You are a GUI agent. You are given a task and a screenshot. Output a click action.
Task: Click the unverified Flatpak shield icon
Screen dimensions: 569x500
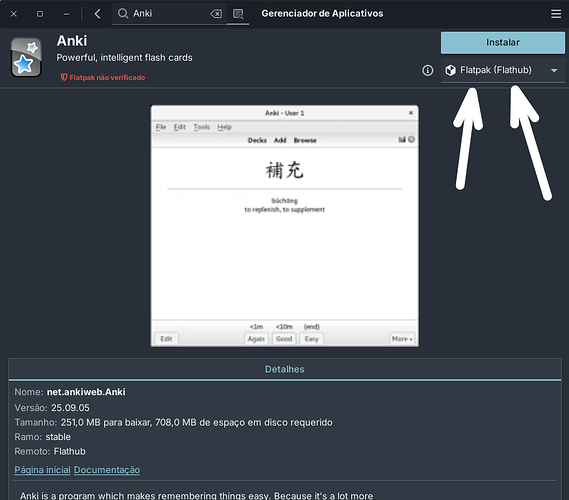click(x=64, y=77)
